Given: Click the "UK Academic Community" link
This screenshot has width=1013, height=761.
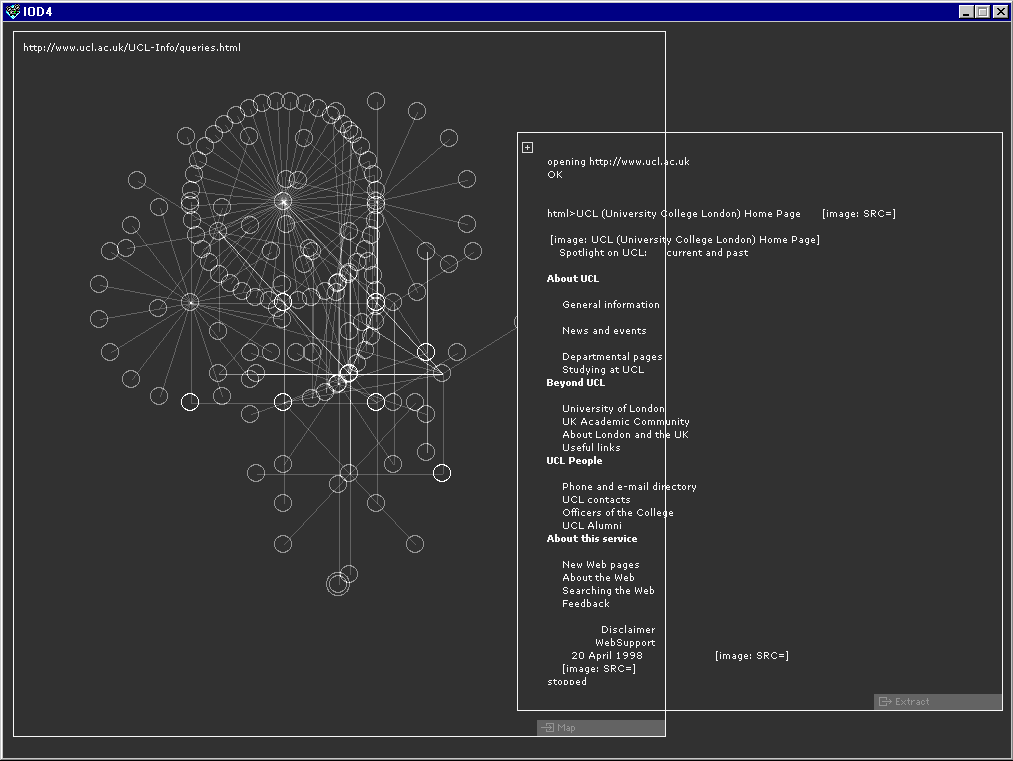Looking at the screenshot, I should [x=626, y=421].
